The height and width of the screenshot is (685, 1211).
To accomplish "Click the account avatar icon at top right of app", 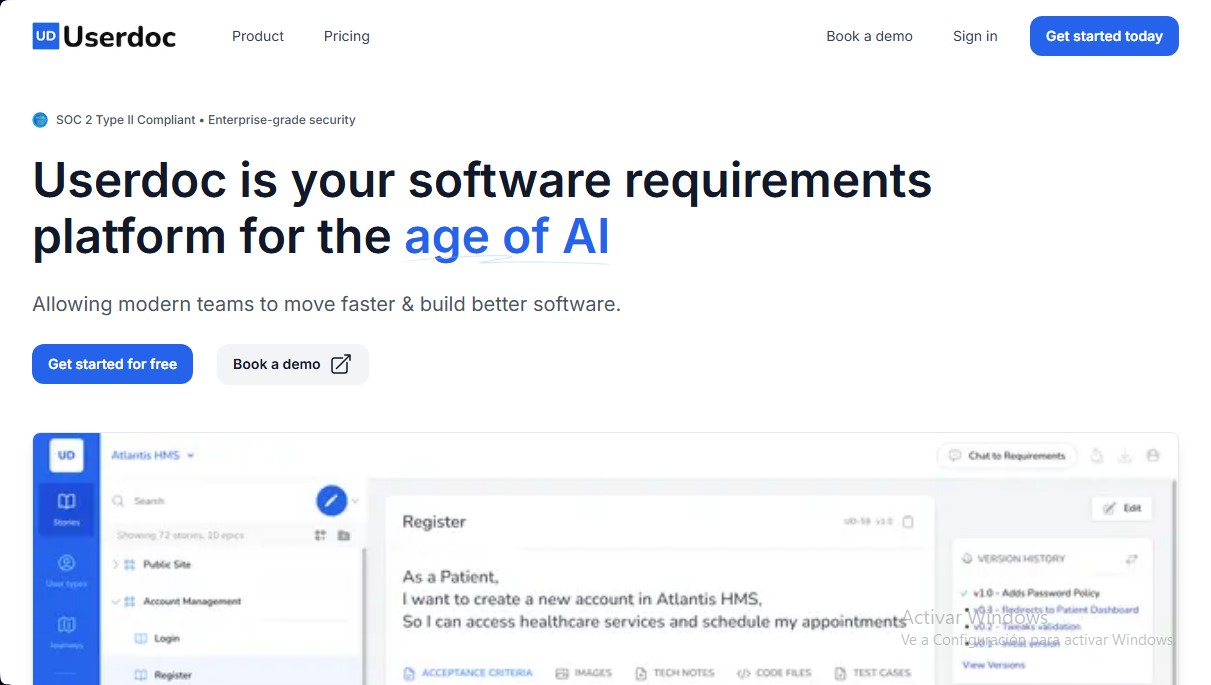I will [x=1153, y=456].
